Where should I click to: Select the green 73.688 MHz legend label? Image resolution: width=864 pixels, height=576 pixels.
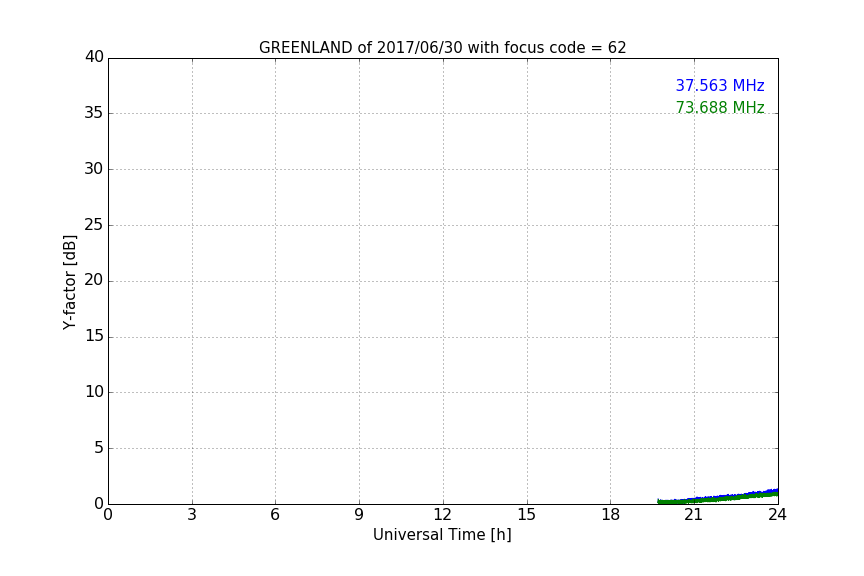point(720,107)
